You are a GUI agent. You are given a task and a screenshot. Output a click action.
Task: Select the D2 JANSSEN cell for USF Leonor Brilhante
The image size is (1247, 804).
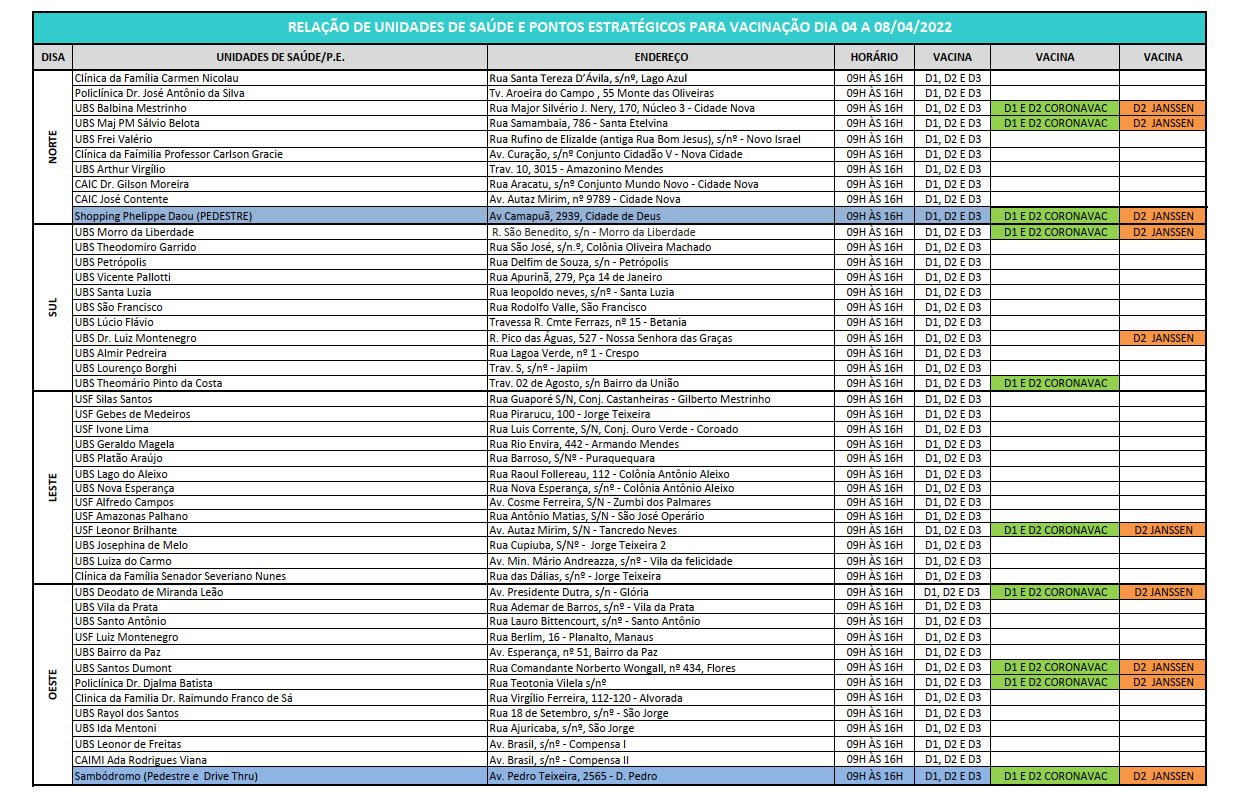click(x=1162, y=530)
